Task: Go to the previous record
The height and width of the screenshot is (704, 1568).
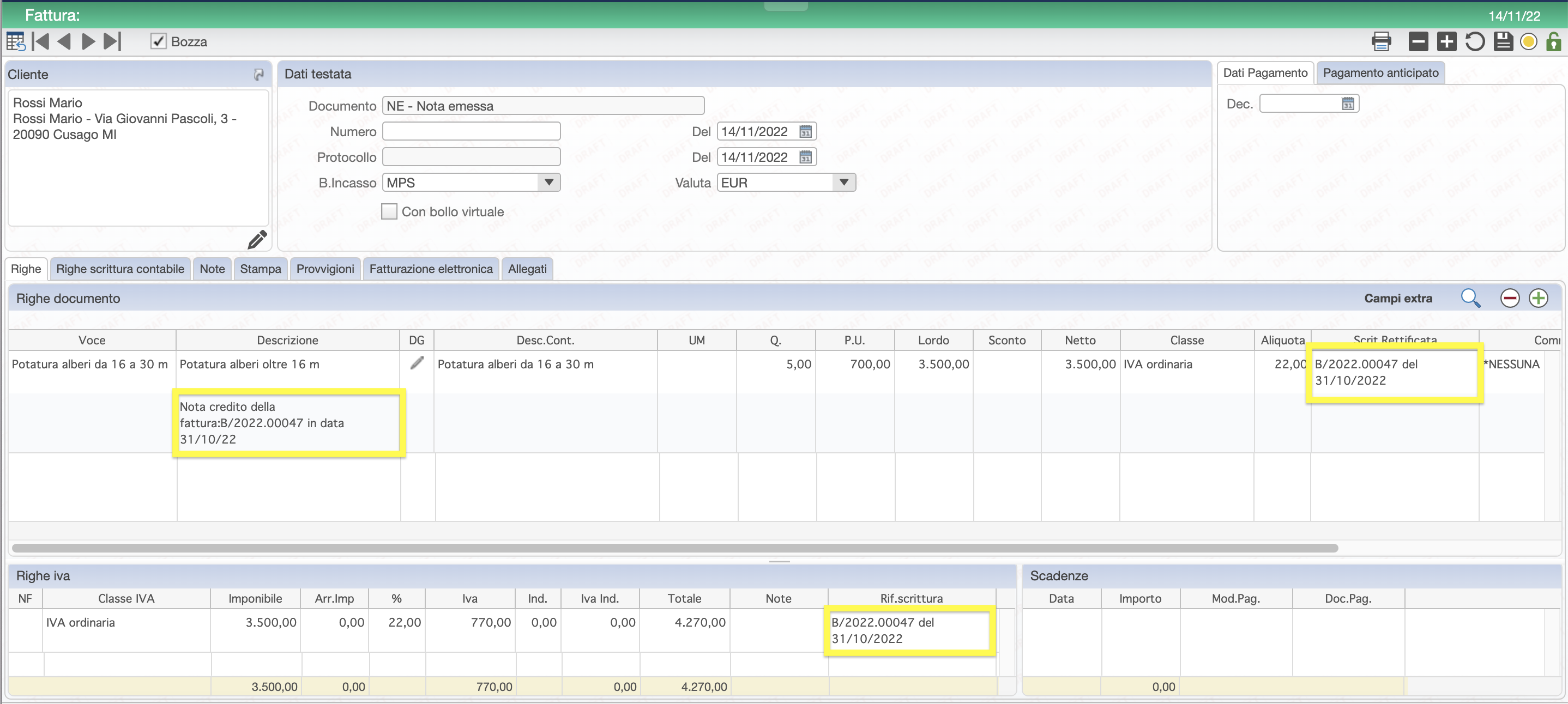Action: (64, 41)
